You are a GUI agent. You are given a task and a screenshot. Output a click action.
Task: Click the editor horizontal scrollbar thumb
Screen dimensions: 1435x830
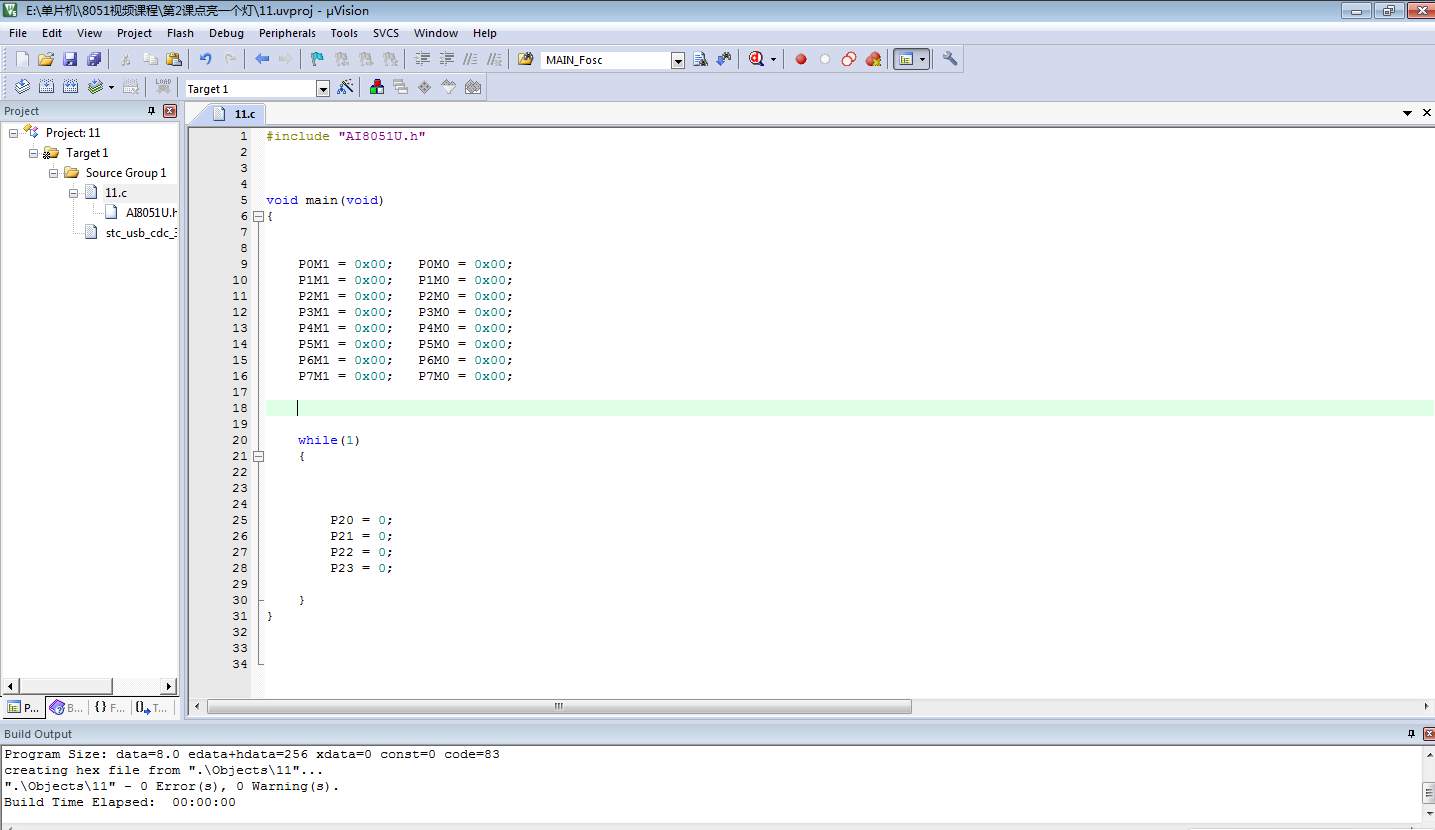559,706
